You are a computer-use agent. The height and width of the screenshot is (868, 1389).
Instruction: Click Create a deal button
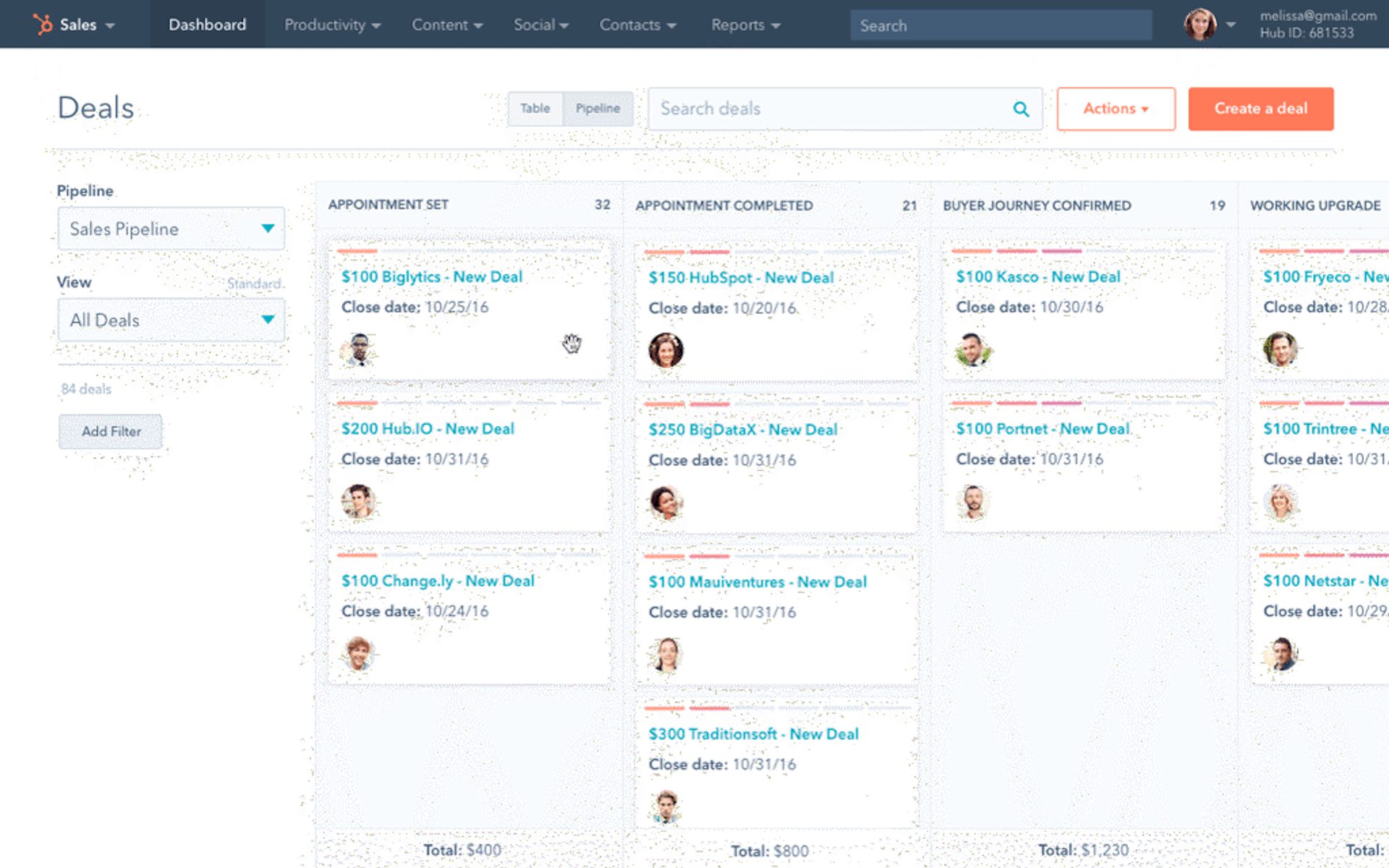[1260, 109]
